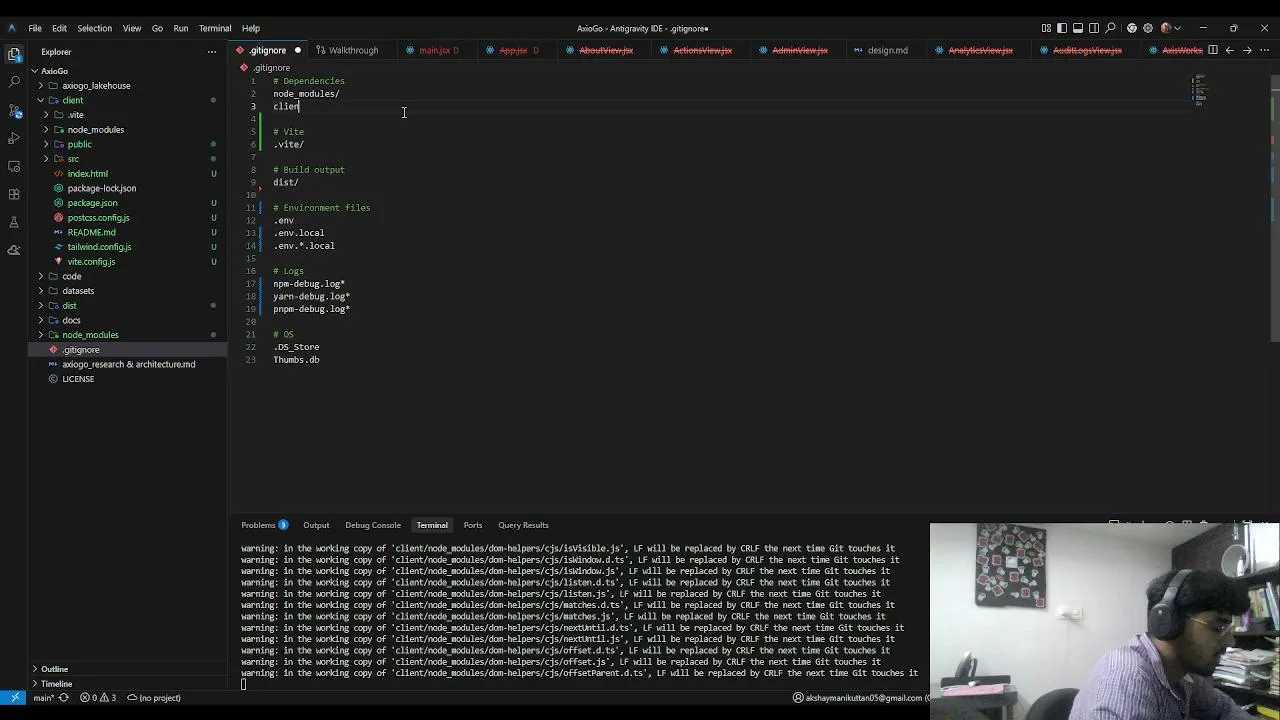The height and width of the screenshot is (720, 1280).
Task: Open settings gear icon in title bar
Action: pyautogui.click(x=1148, y=28)
